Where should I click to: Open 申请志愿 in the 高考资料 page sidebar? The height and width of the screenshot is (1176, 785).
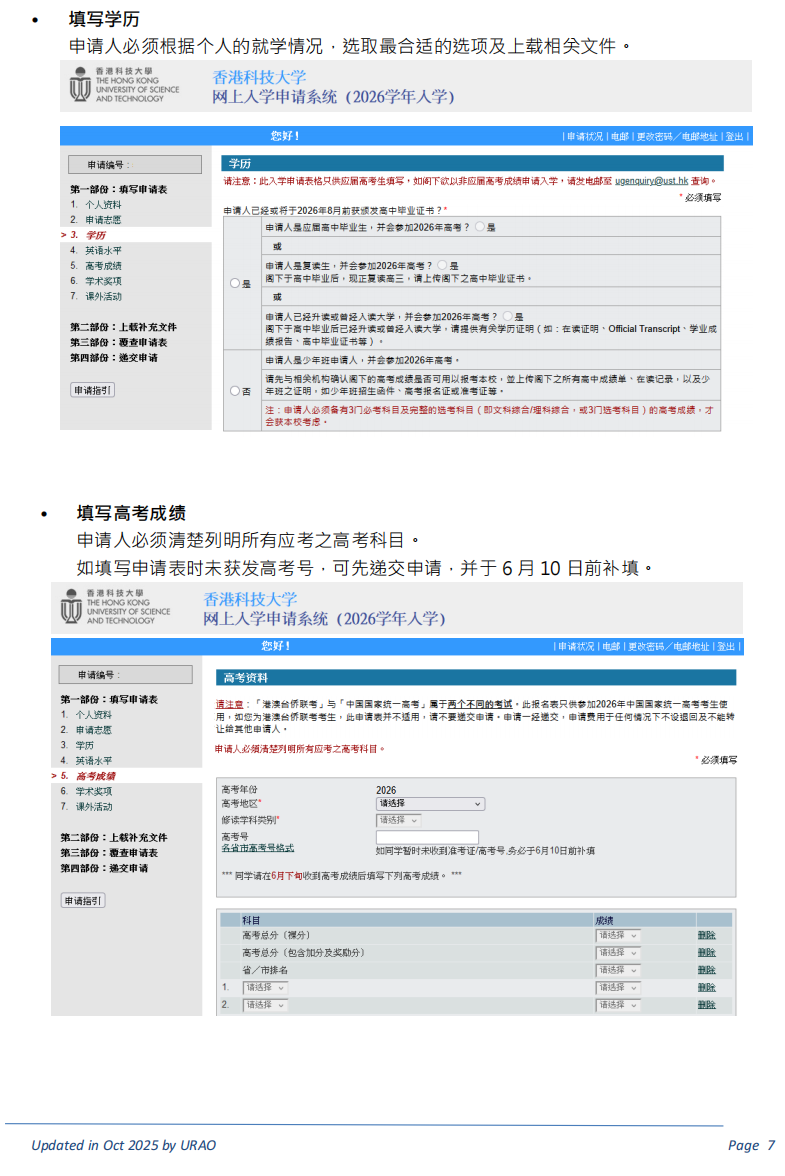[x=93, y=730]
